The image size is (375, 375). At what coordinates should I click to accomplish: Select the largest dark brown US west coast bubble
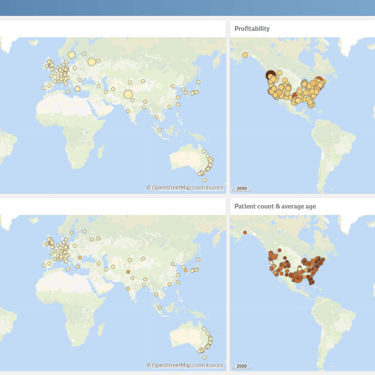270,75
